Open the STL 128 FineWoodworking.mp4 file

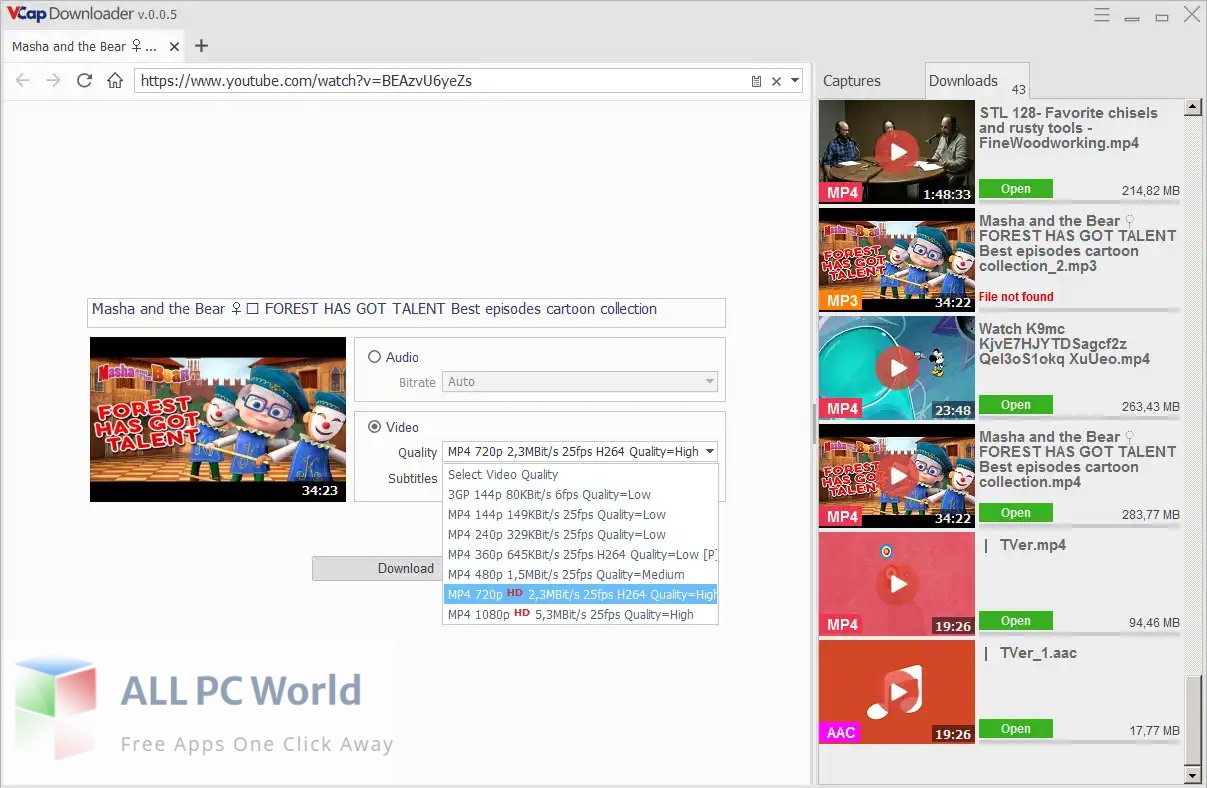(x=1015, y=188)
